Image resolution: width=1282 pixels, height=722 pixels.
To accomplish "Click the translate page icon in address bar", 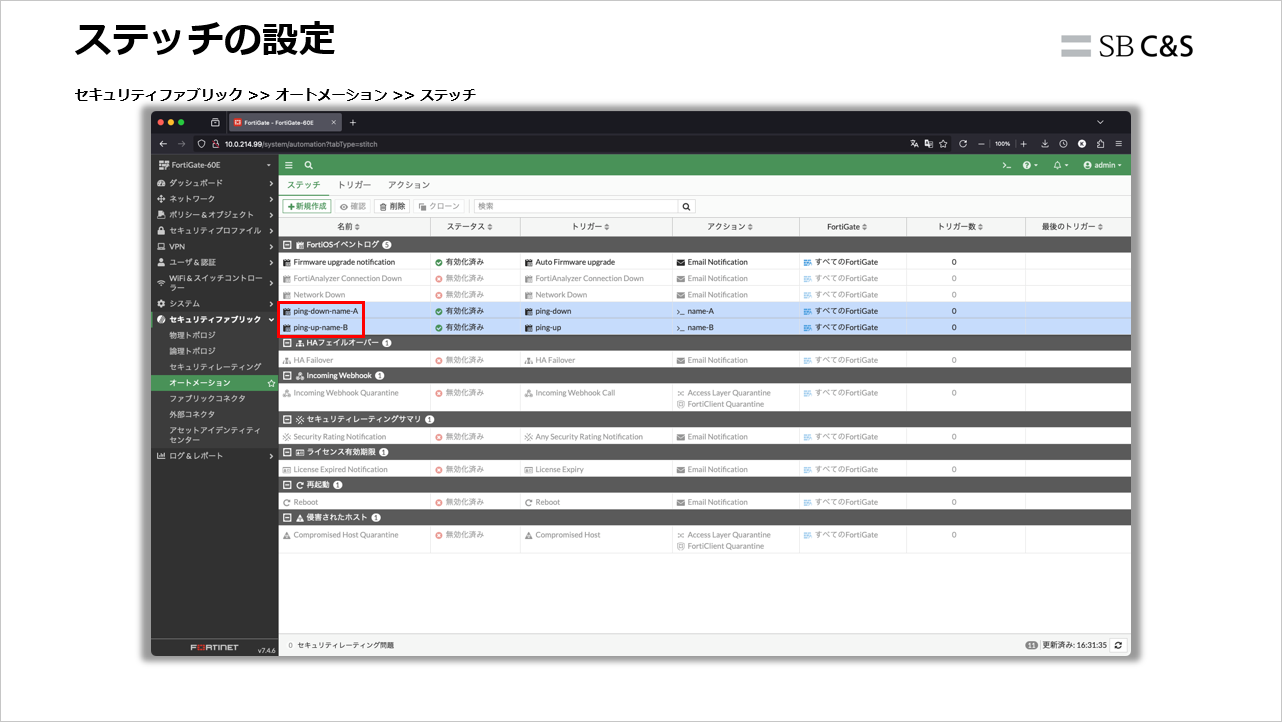I will [914, 144].
